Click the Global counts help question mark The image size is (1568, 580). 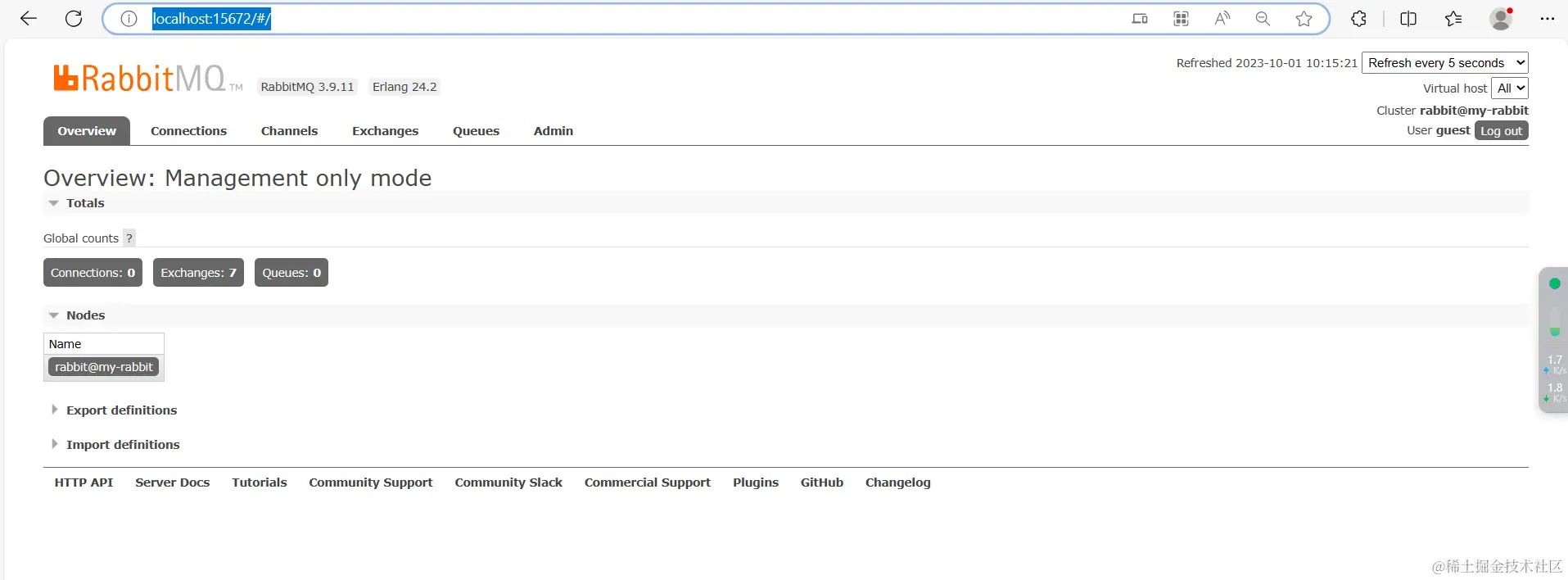[x=129, y=238]
